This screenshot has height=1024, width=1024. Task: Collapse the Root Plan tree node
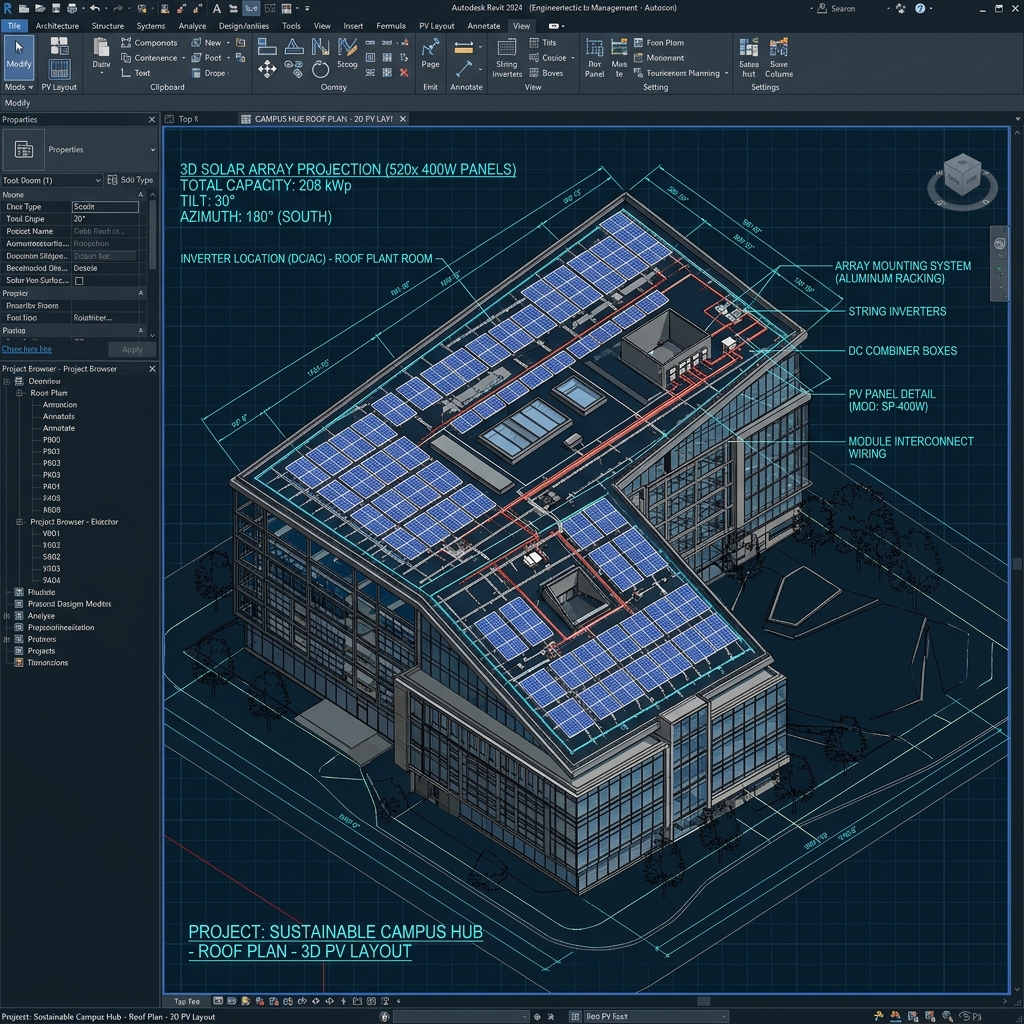[19, 393]
